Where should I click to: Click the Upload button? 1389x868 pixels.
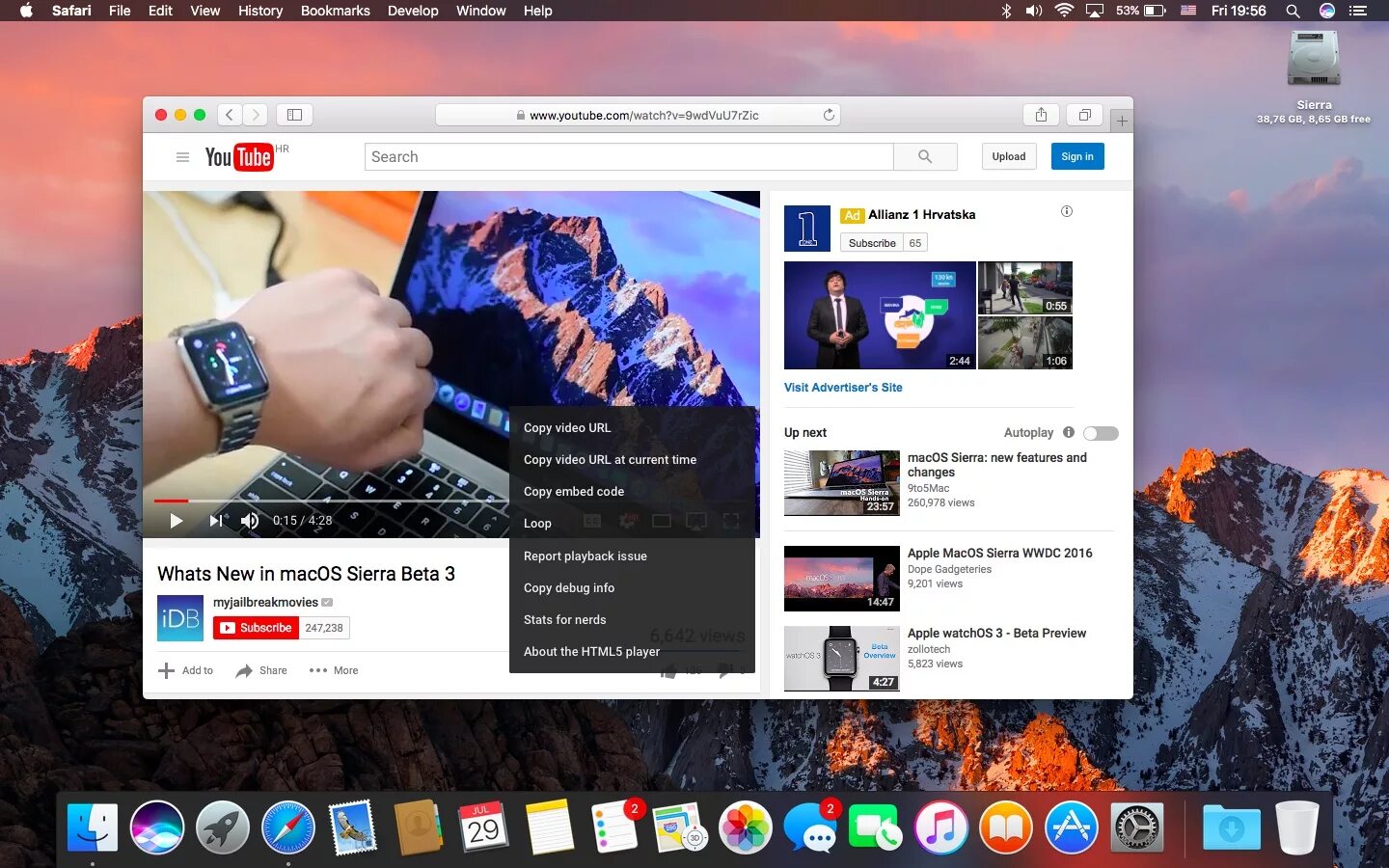[1009, 156]
